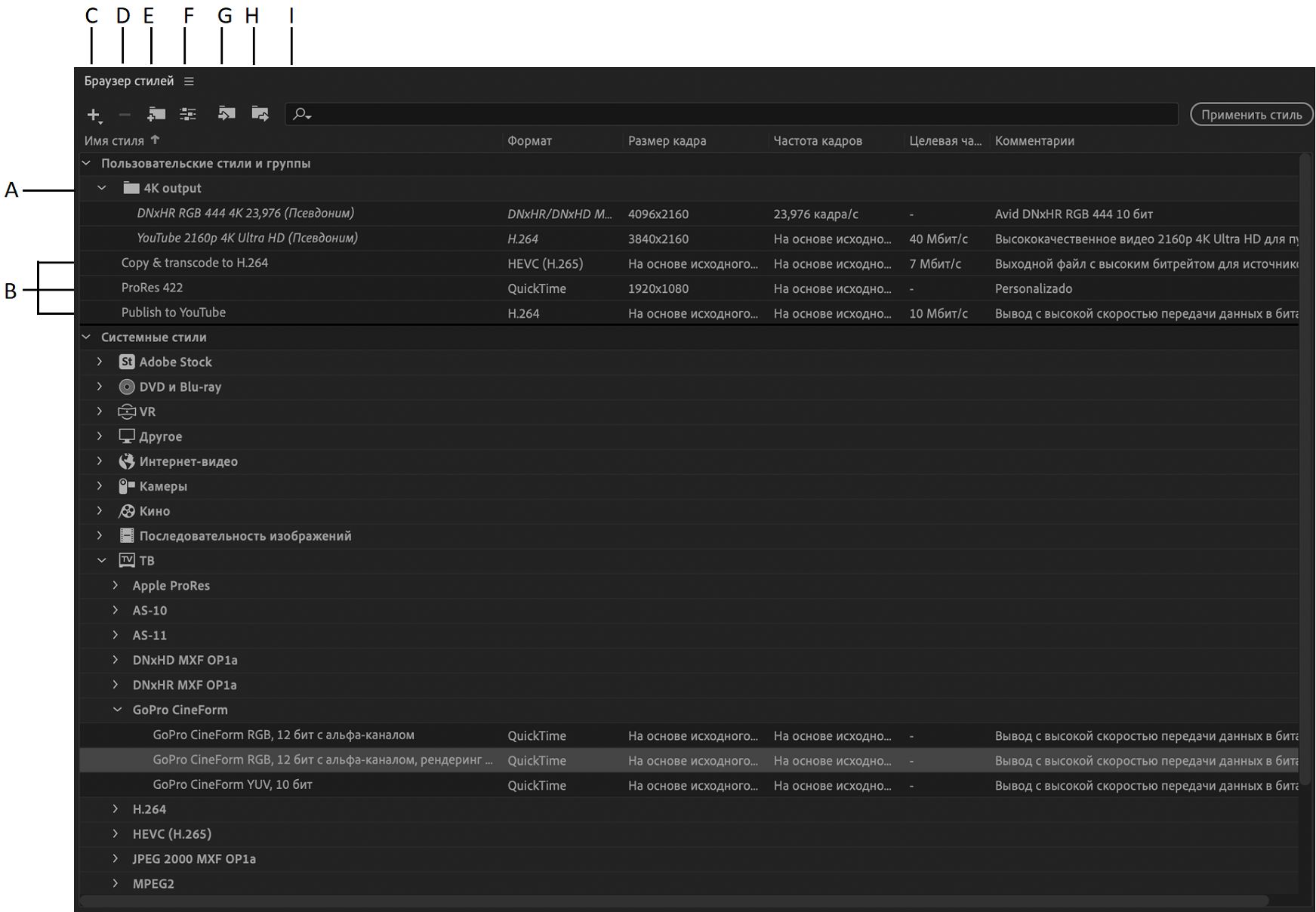Select YouTube 2160p 4K Ultra HD preset
The width and height of the screenshot is (1316, 912).
pos(248,239)
